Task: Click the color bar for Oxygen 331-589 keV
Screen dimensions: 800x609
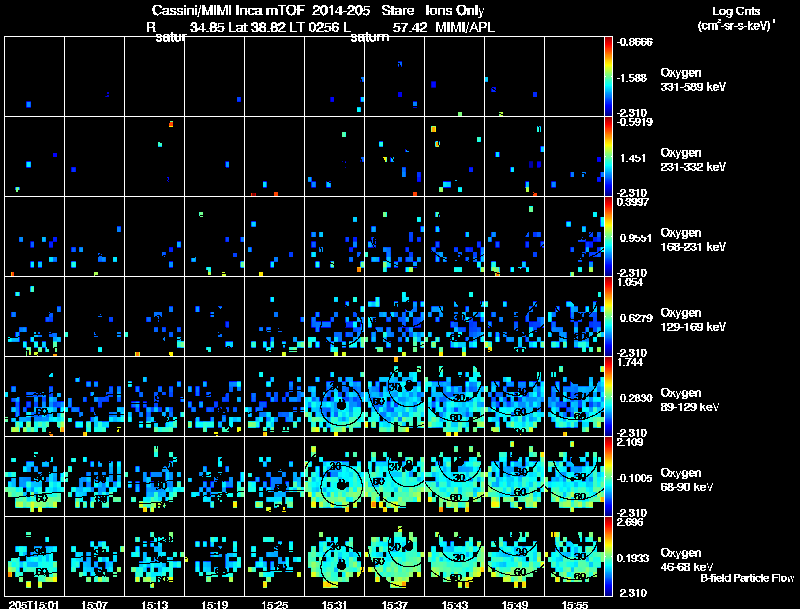Action: tap(609, 76)
